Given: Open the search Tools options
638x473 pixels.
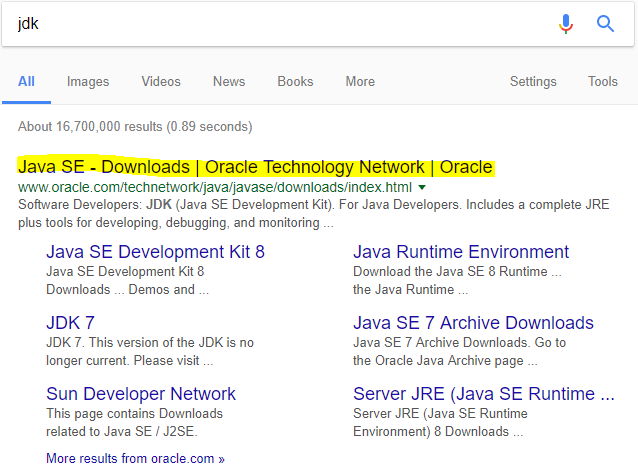Looking at the screenshot, I should point(603,81).
